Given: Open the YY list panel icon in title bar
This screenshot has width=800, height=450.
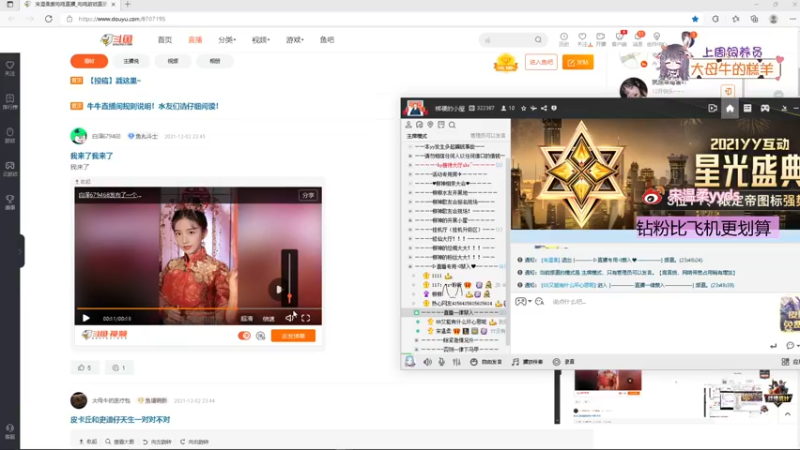Looking at the screenshot, I should point(747,108).
